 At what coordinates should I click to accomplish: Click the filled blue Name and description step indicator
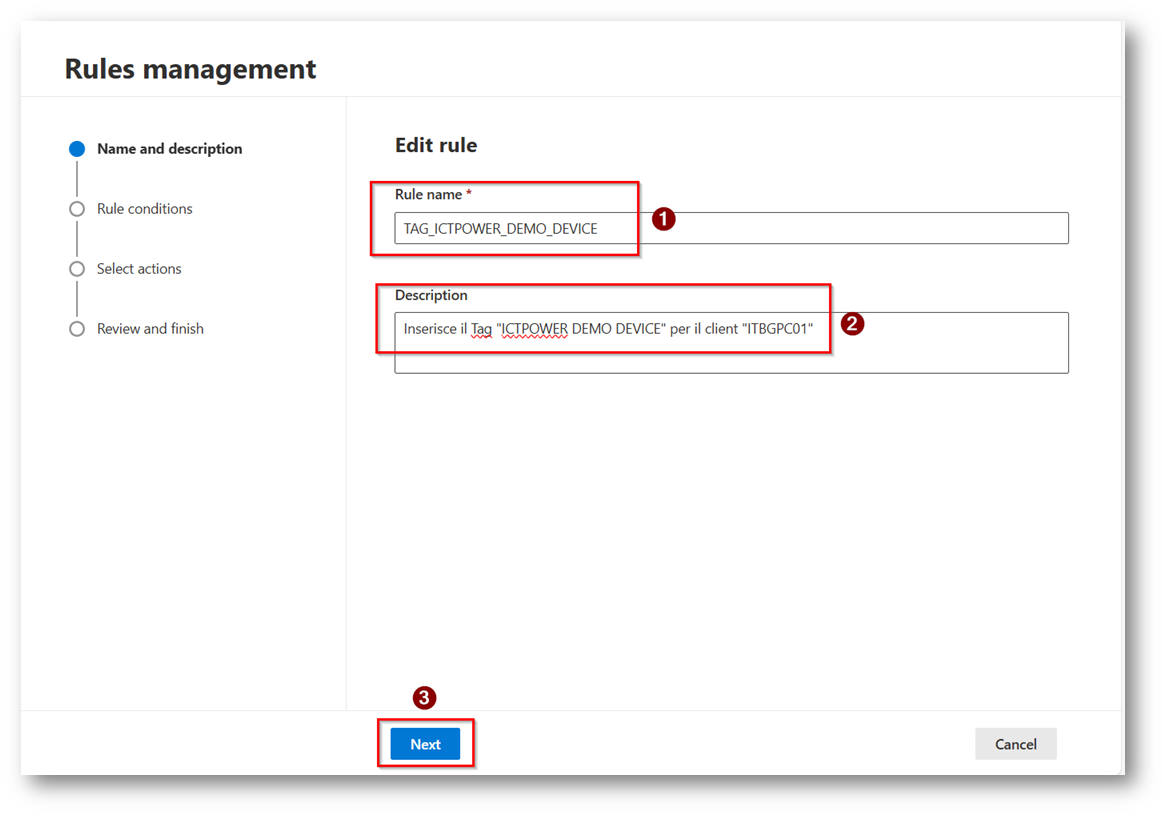click(x=77, y=149)
